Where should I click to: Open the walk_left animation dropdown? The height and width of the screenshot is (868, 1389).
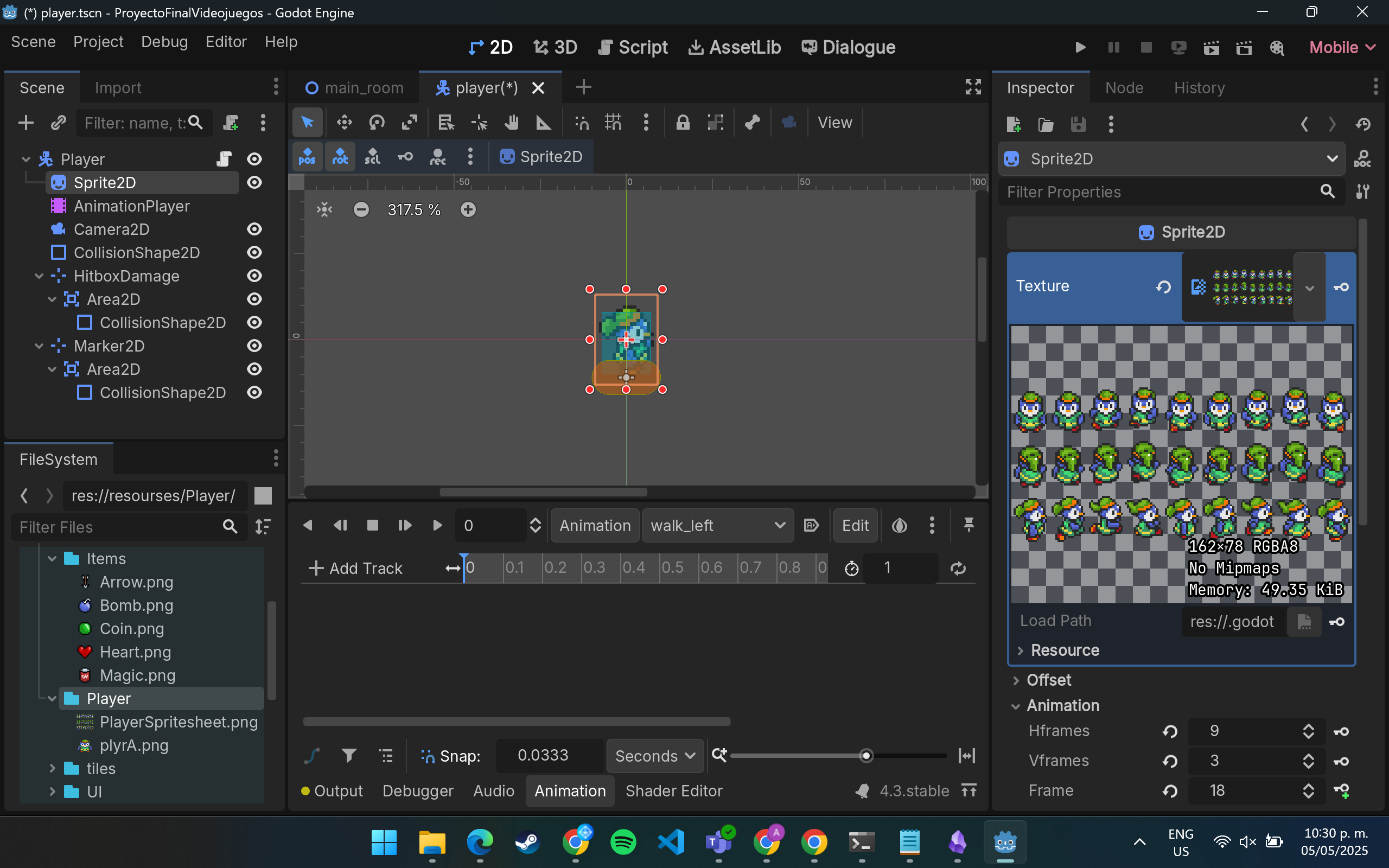point(717,525)
